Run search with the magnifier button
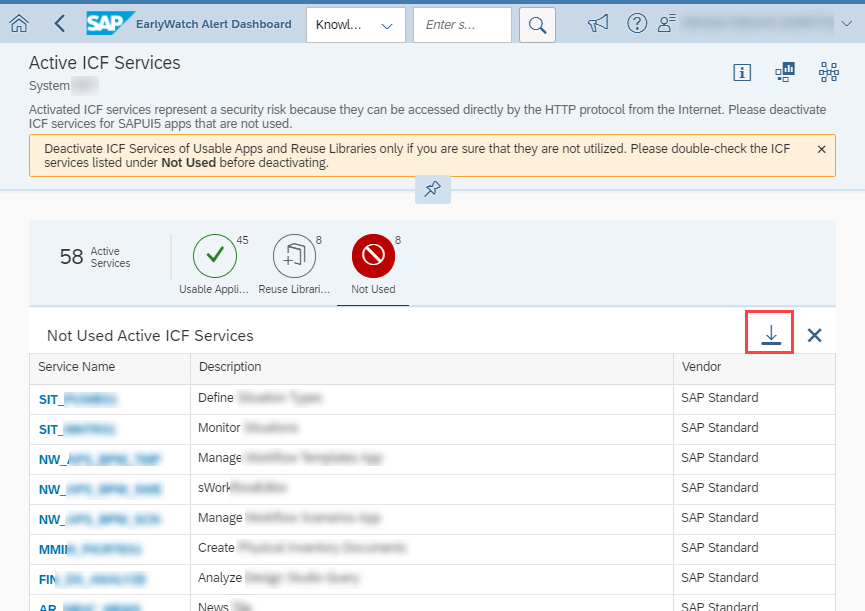This screenshot has height=611, width=865. pyautogui.click(x=537, y=25)
